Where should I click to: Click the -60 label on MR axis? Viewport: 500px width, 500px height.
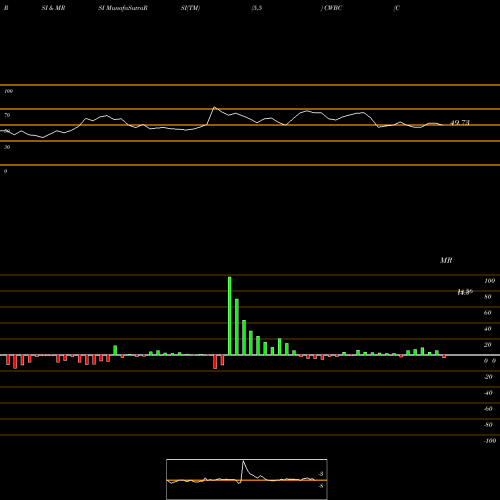coord(488,409)
